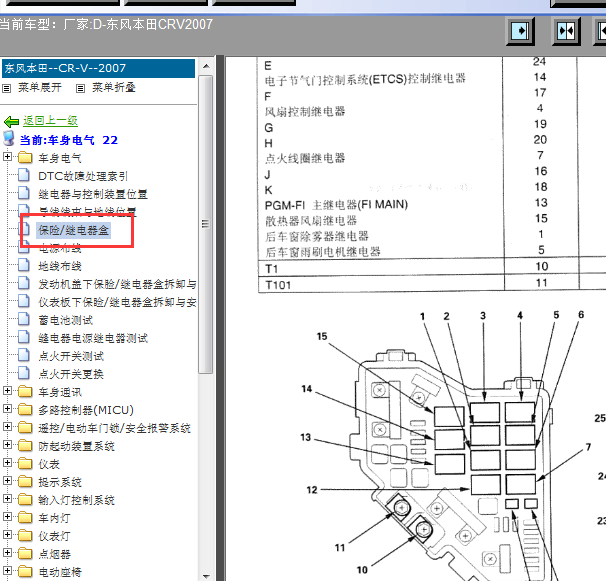Expand the 车身通讯 folder
This screenshot has height=581, width=606.
(7, 391)
